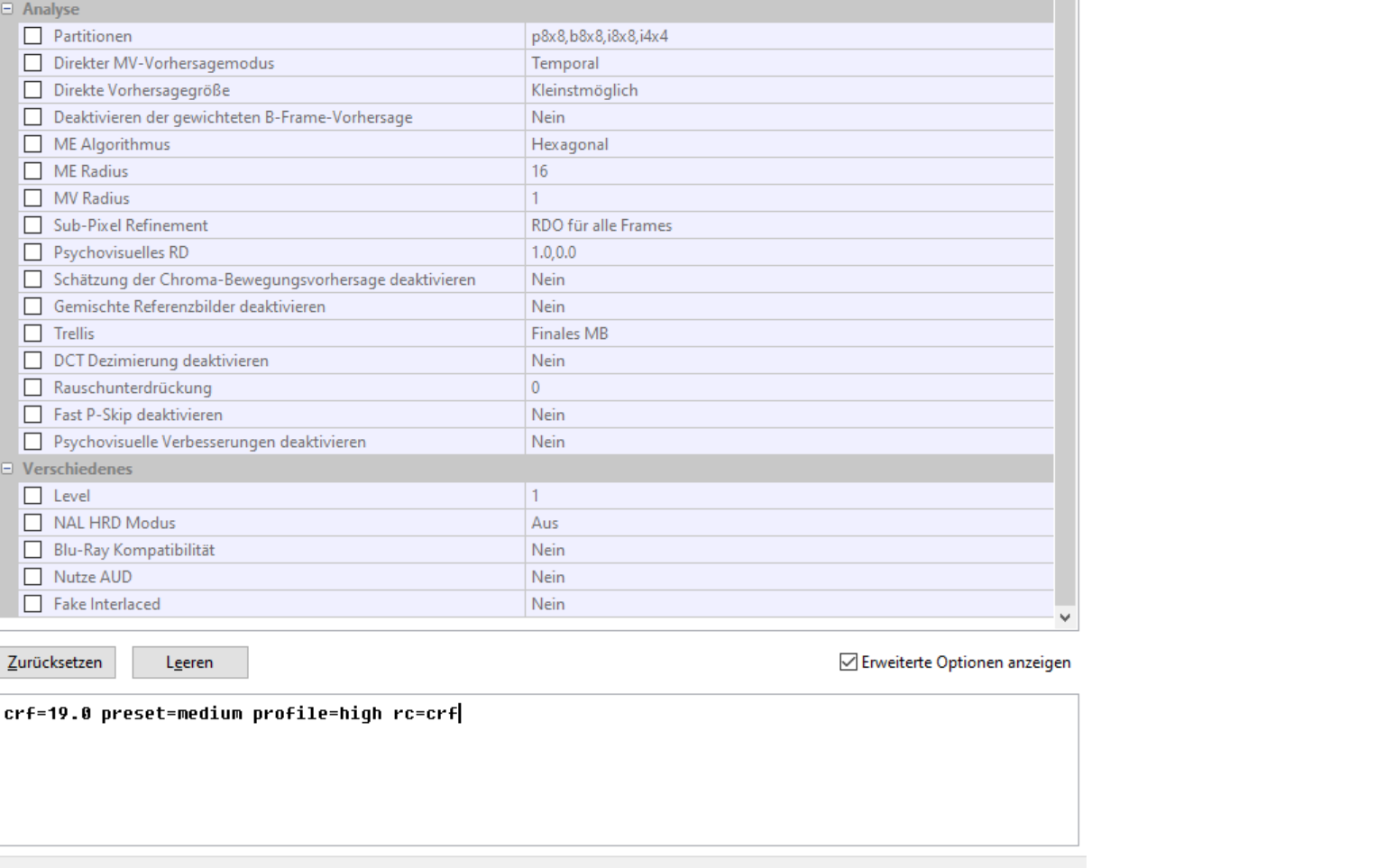Select the Hexagonal ME Algorithmus value
The width and height of the screenshot is (1385, 868).
788,144
